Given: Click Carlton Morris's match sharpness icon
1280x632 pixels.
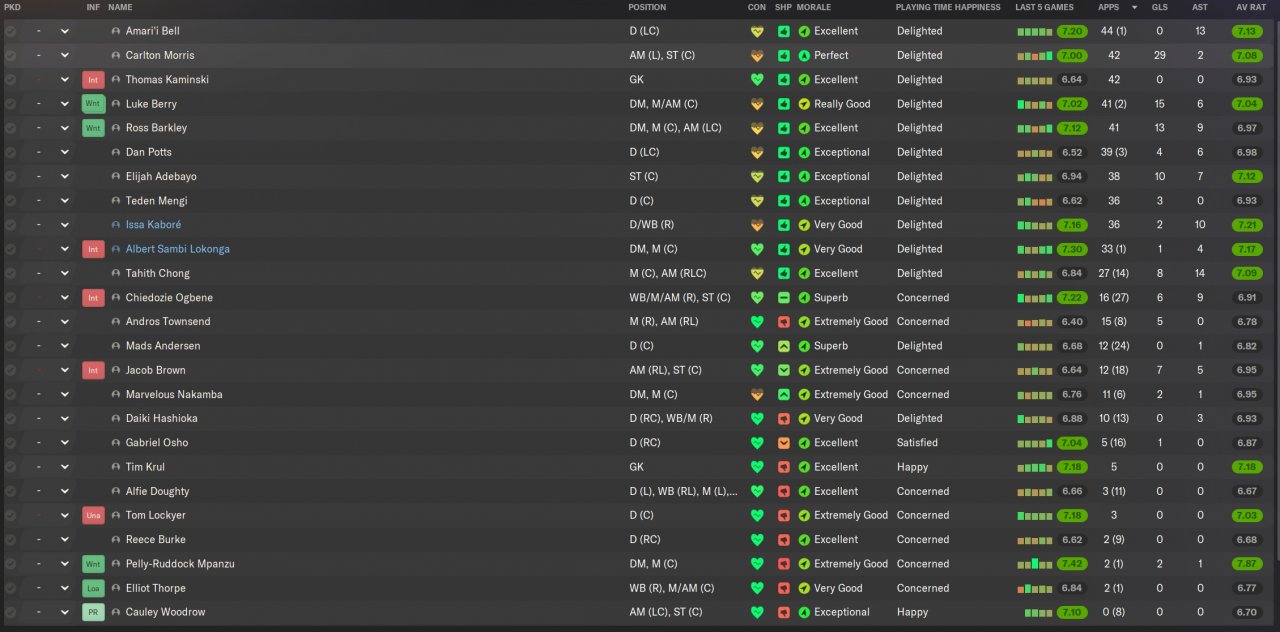Looking at the screenshot, I should 783,55.
